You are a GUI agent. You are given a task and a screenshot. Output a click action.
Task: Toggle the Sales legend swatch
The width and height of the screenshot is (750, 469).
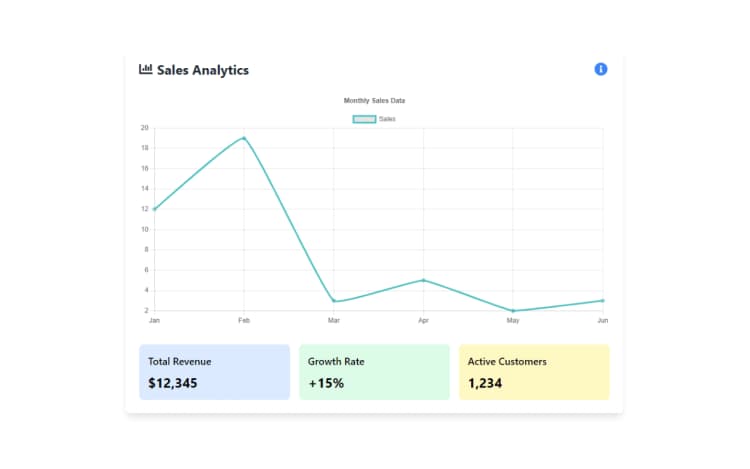click(364, 119)
